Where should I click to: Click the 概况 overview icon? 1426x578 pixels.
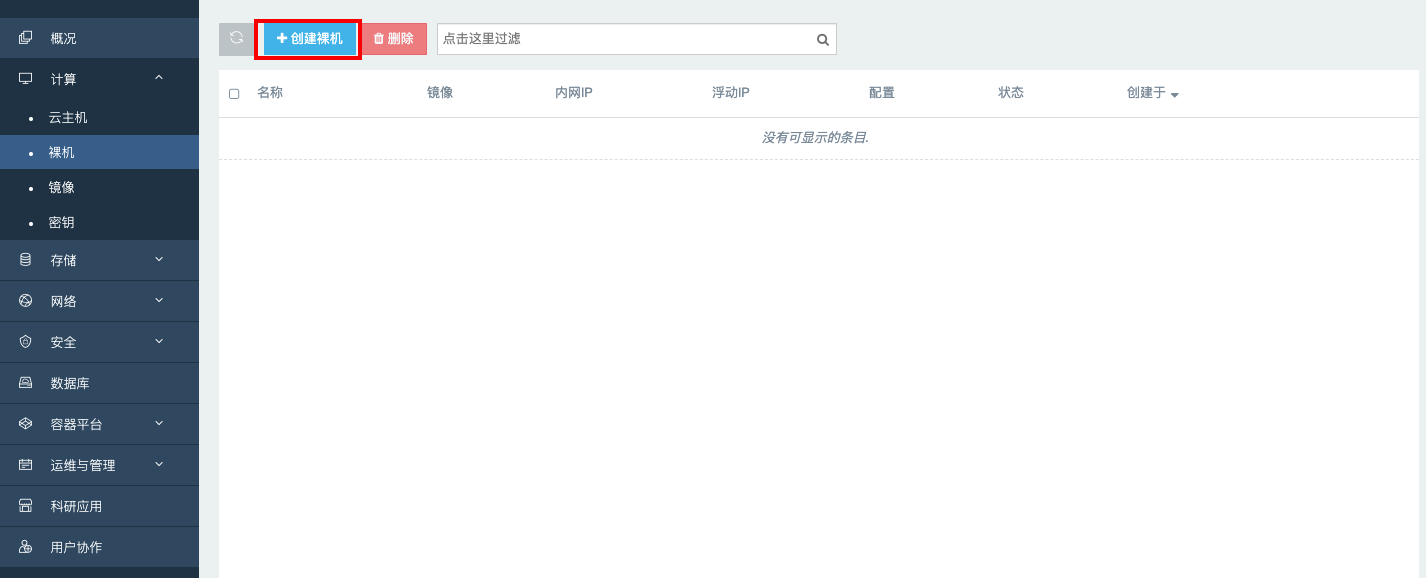click(x=26, y=38)
